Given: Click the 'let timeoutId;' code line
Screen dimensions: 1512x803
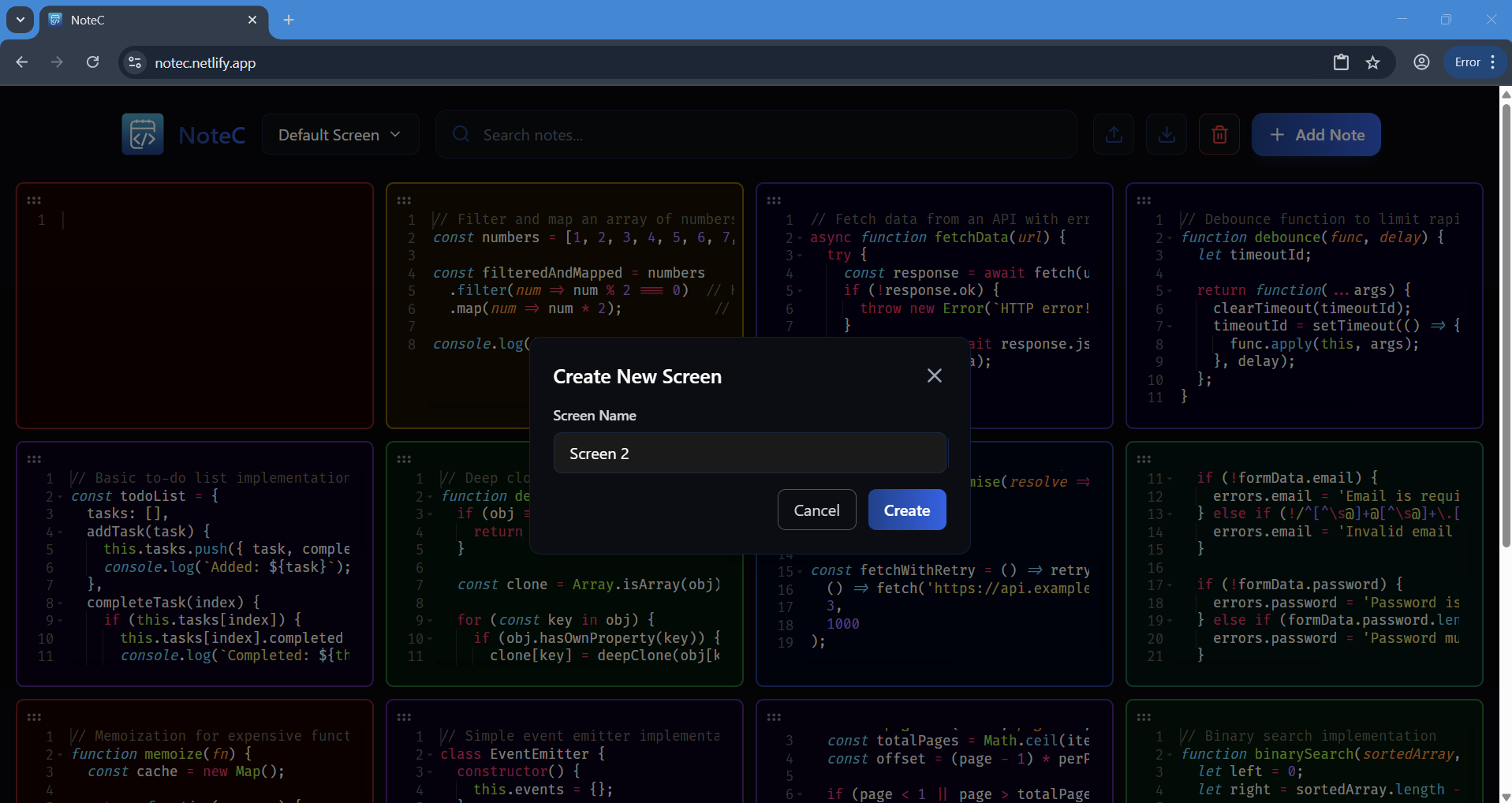Looking at the screenshot, I should (x=1254, y=255).
